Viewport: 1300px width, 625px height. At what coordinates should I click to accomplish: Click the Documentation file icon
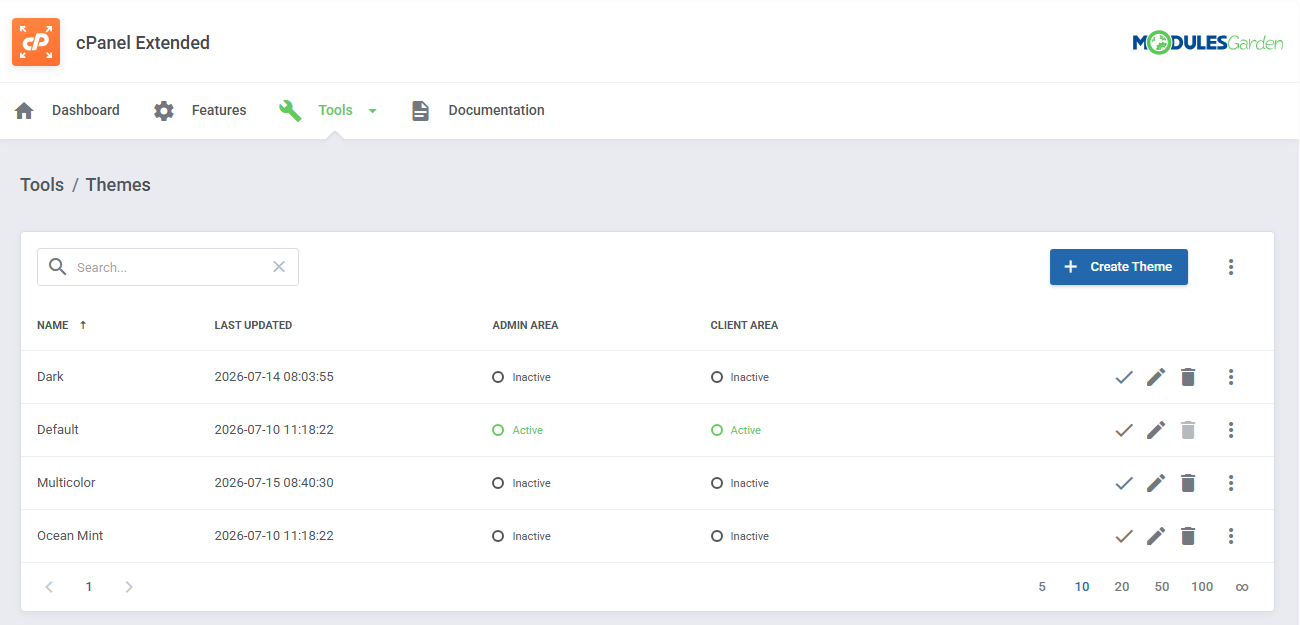tap(421, 111)
